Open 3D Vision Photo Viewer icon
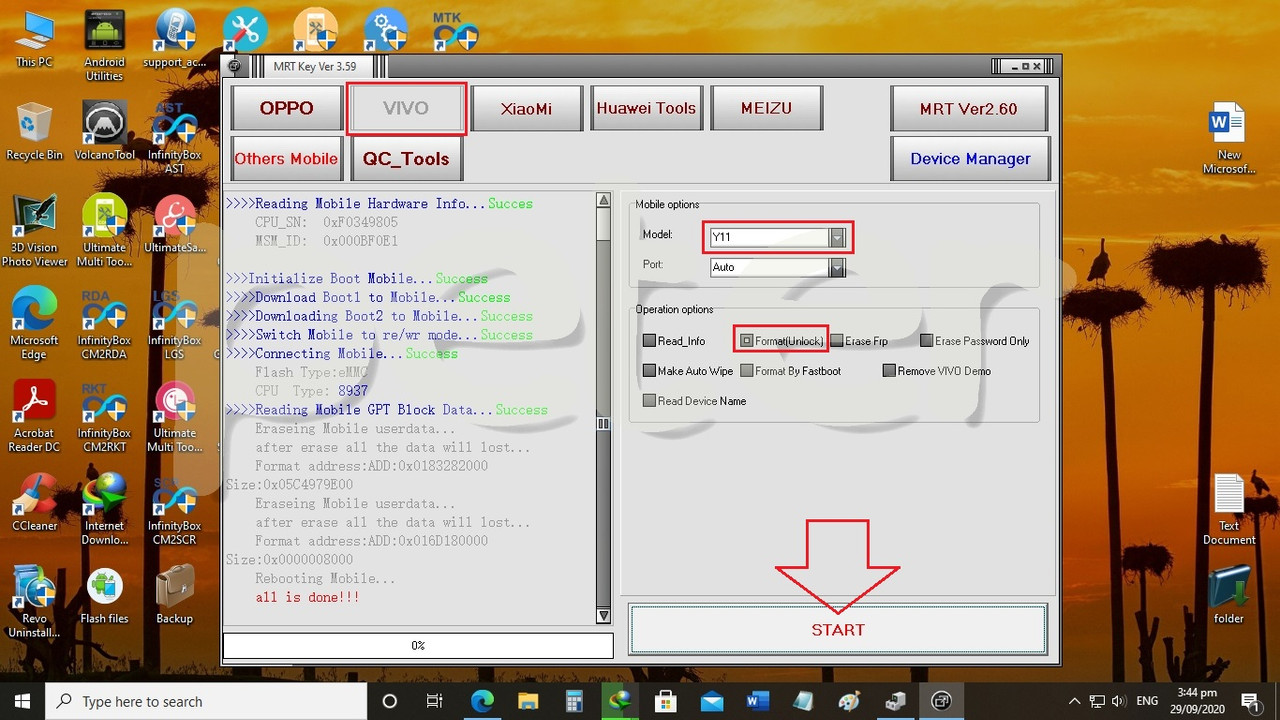Screen dimensions: 1280x720 [x=34, y=232]
